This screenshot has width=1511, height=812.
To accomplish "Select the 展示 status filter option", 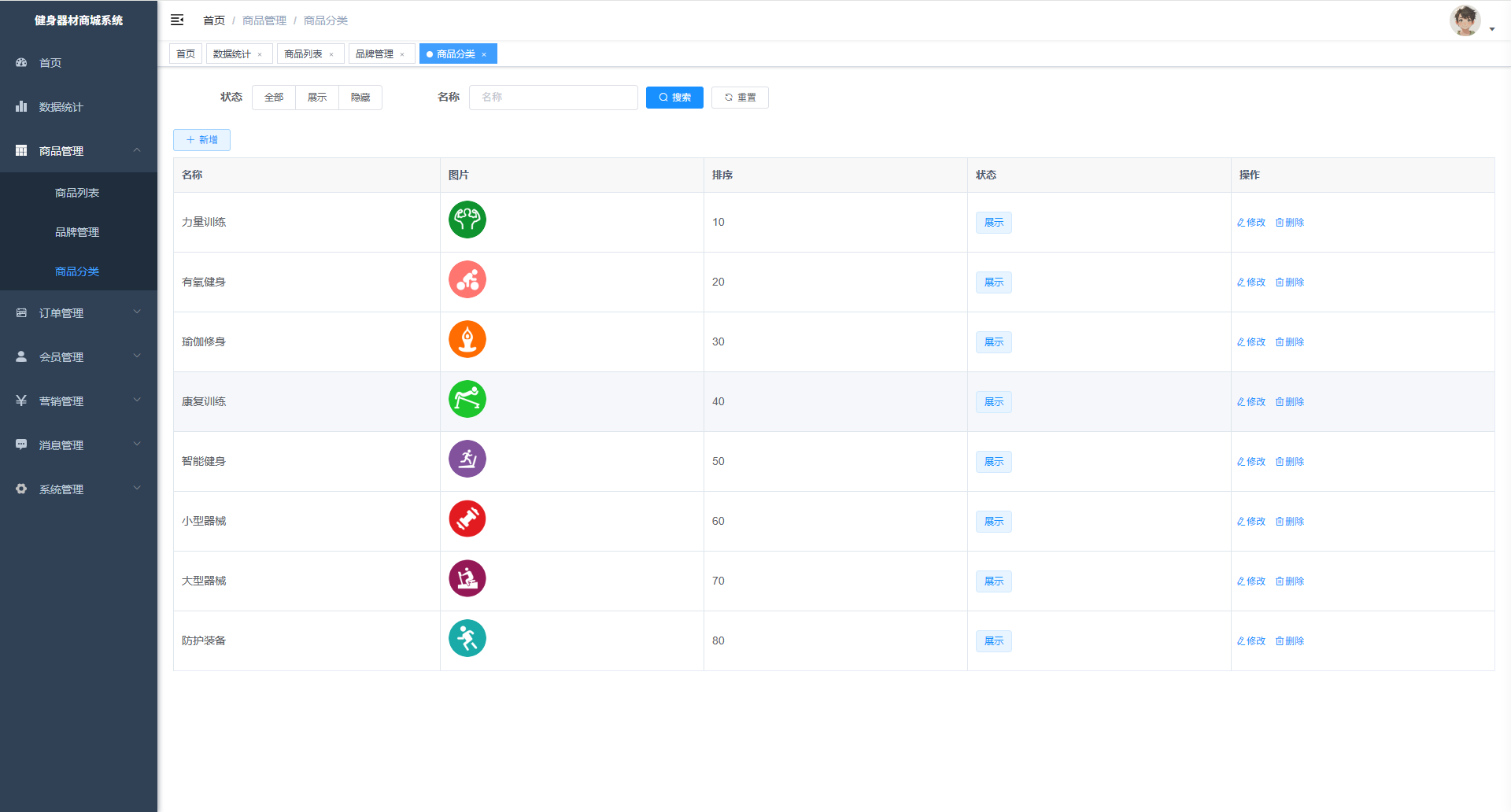I will 317,98.
